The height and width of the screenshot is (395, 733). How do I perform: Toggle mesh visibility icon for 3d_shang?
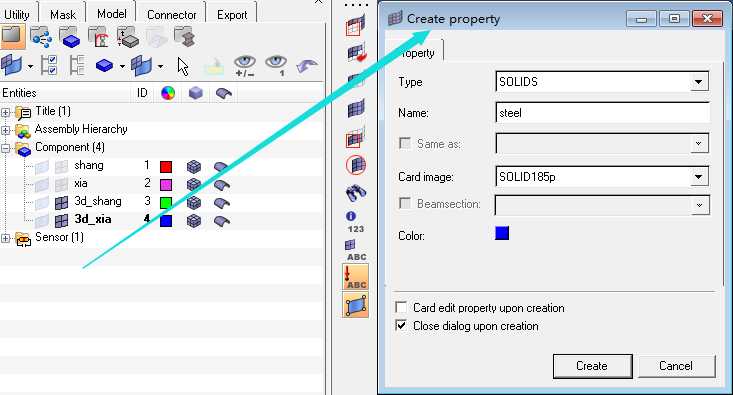pyautogui.click(x=61, y=202)
